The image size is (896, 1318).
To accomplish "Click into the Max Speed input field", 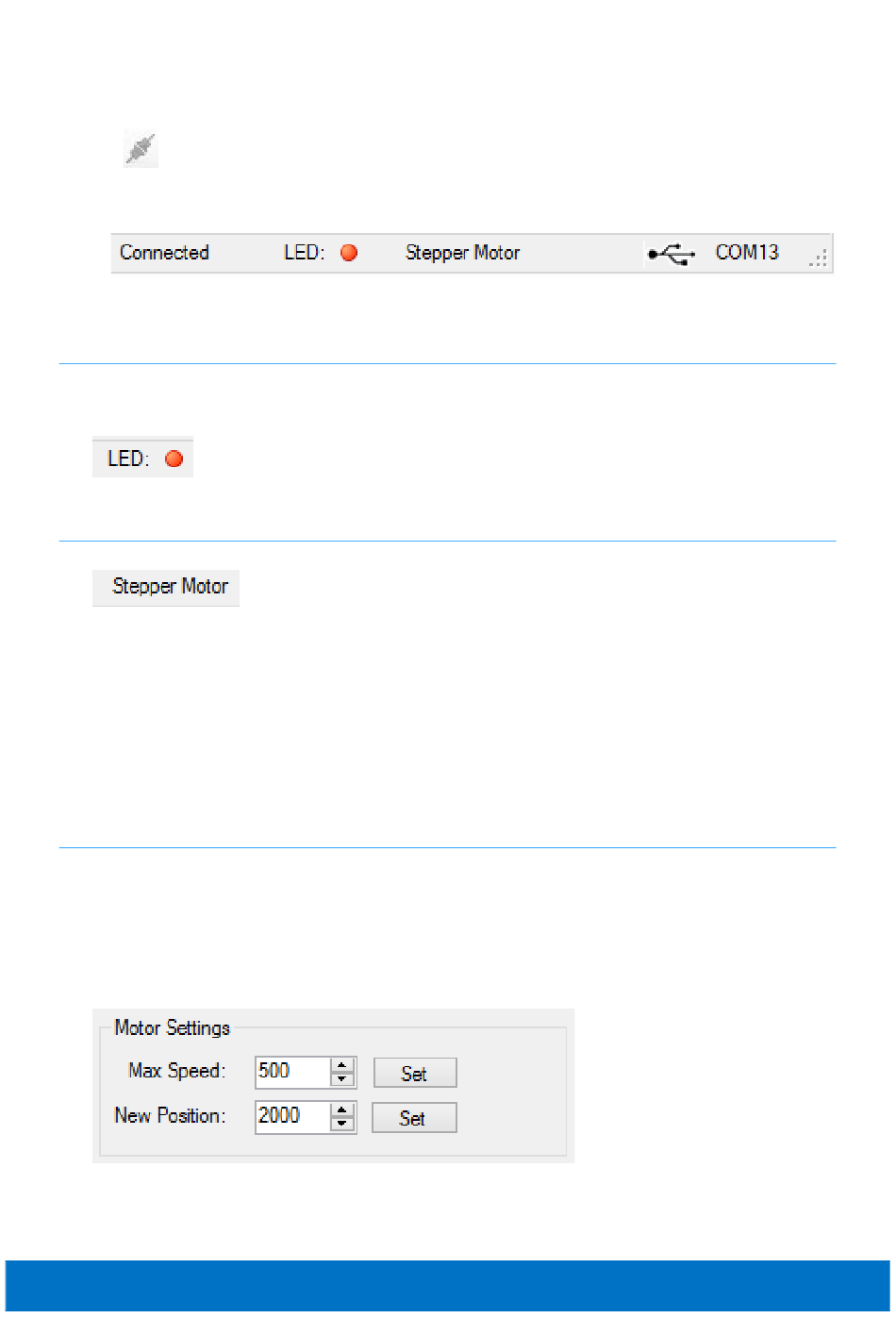I will point(293,1072).
